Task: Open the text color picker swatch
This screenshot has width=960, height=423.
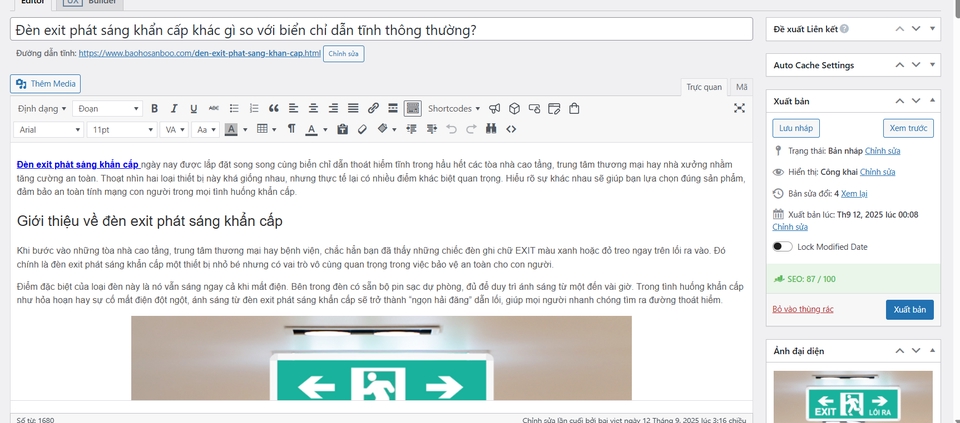Action: [311, 129]
